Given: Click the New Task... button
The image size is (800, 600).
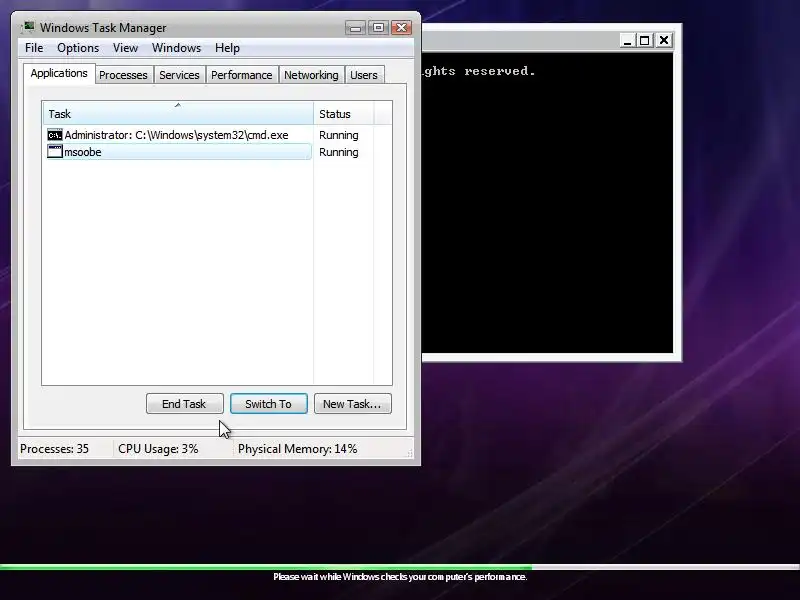Looking at the screenshot, I should (353, 404).
